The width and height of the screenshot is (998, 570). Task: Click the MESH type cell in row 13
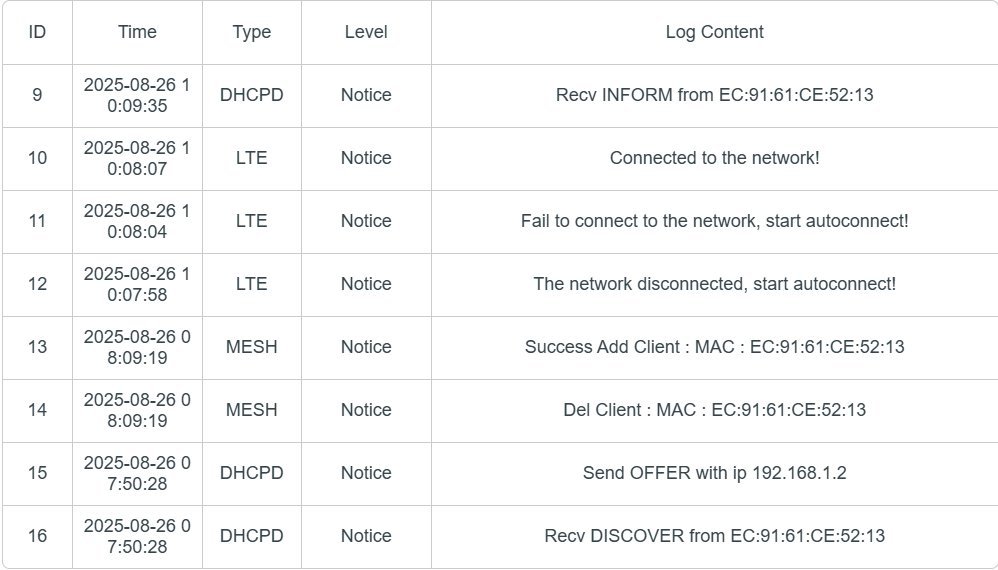click(252, 347)
